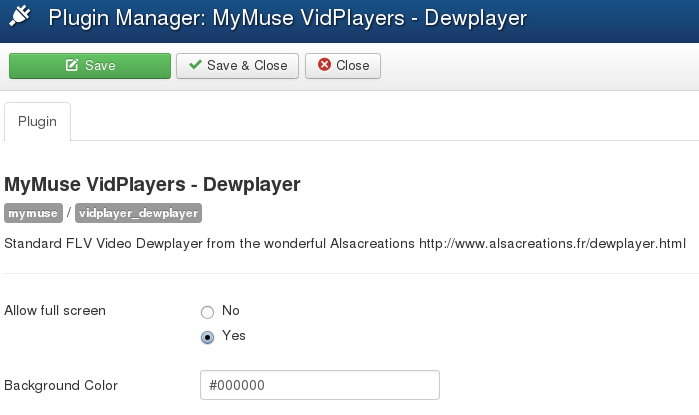Screen dimensions: 699x415
Task: Select No for Allow full screen
Action: pos(207,312)
